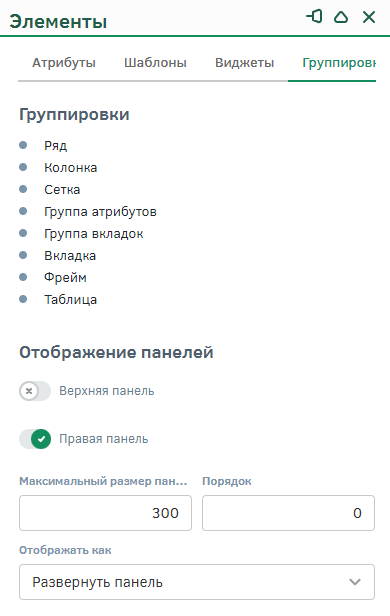Open the Отображать как dropdown
Image resolution: width=390 pixels, height=616 pixels.
197,582
